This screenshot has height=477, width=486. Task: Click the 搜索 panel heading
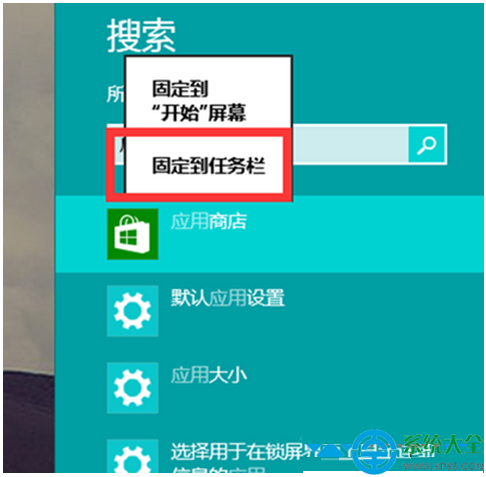coord(141,35)
